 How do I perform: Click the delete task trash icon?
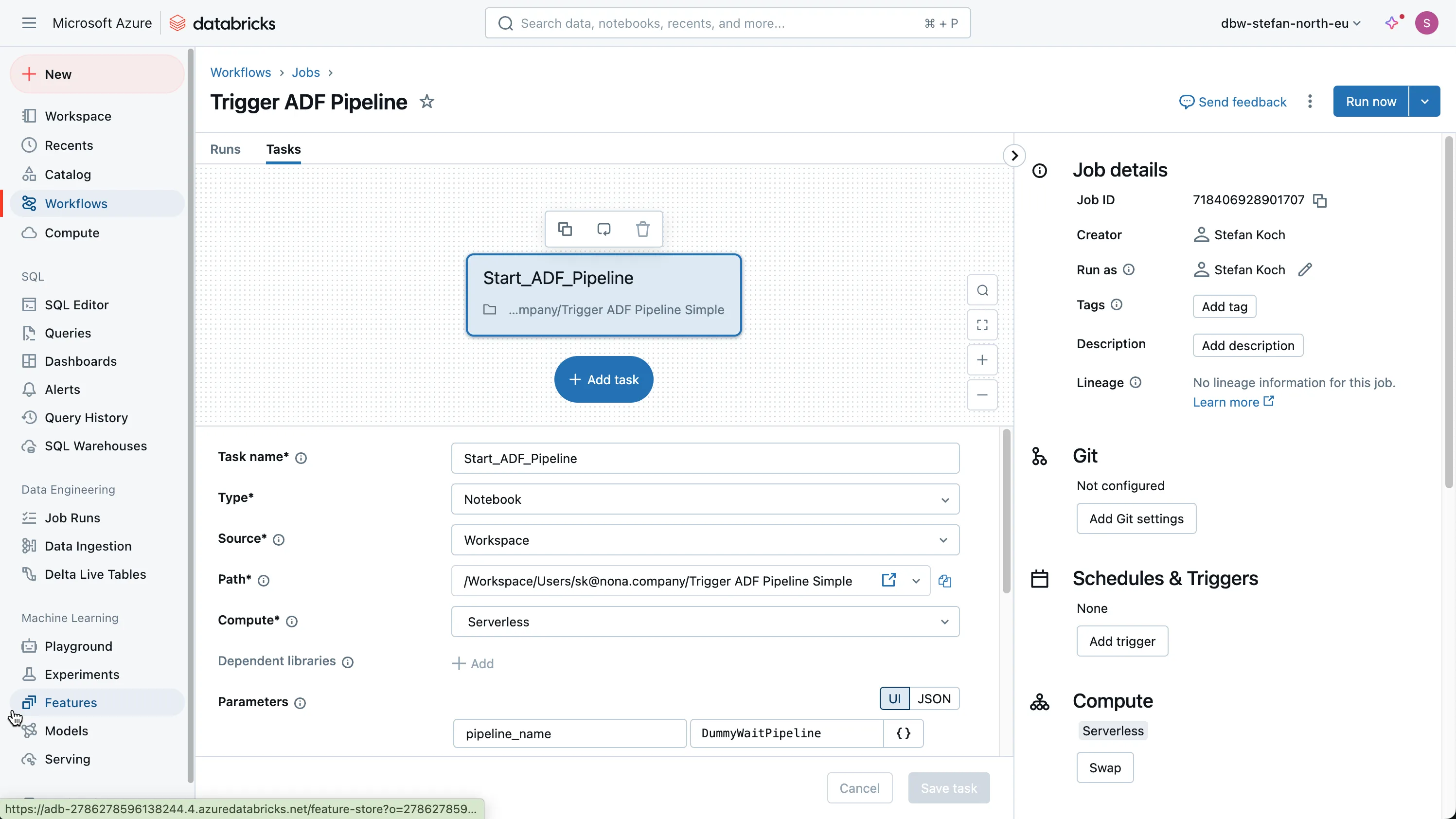pos(642,229)
